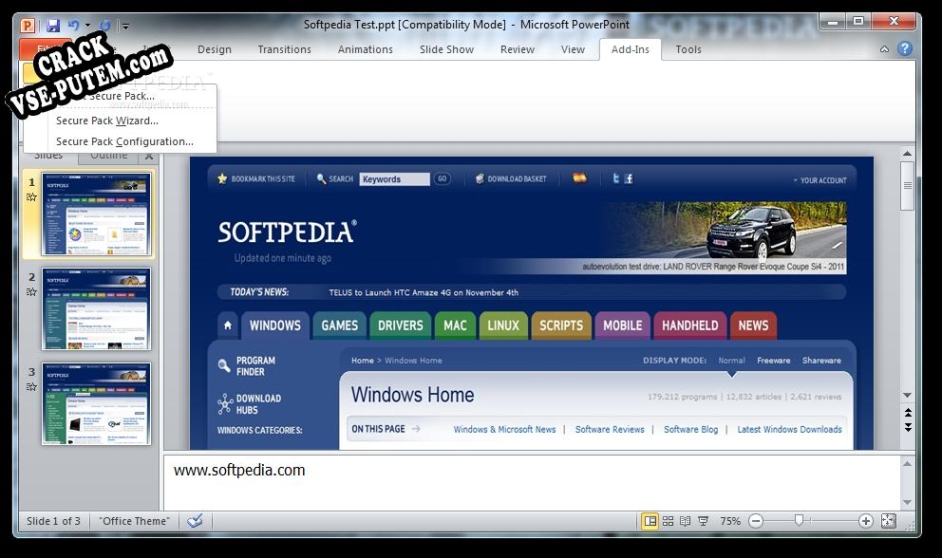Go to the Slide Show ribbon tab
Image resolution: width=942 pixels, height=558 pixels.
click(446, 49)
